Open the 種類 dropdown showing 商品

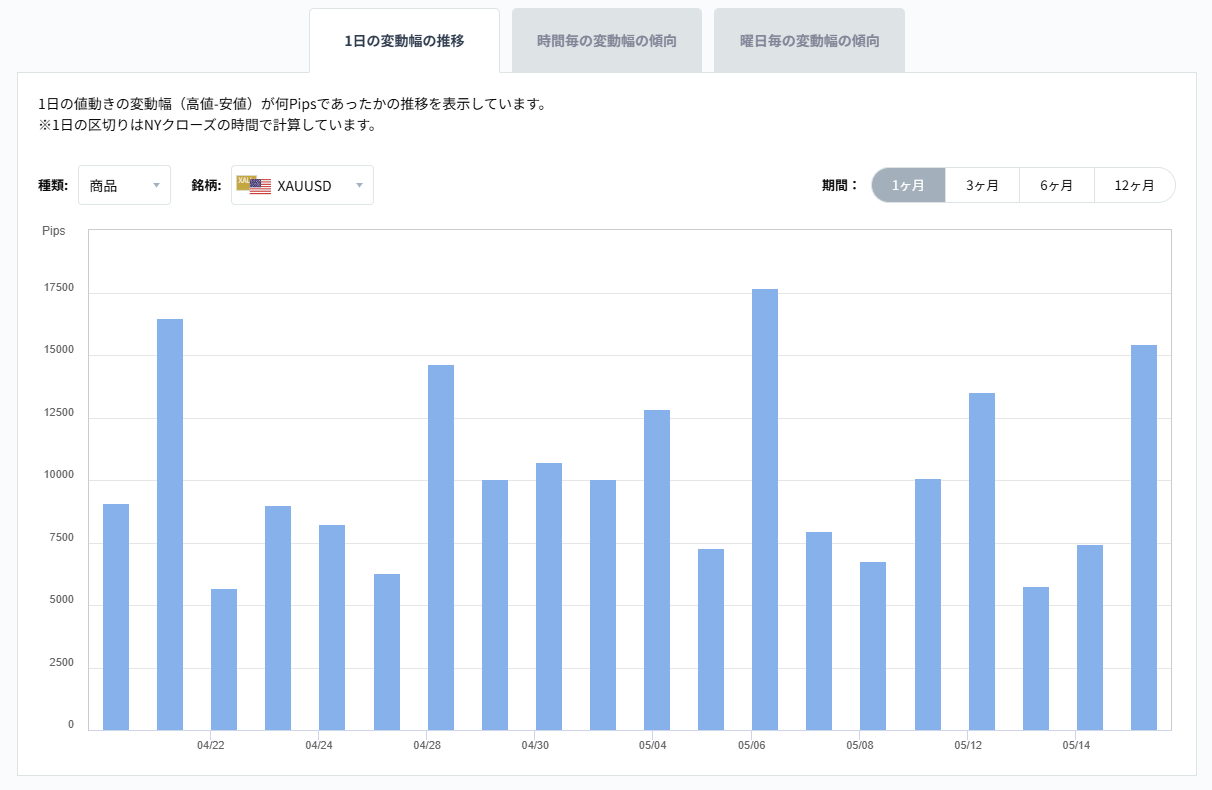click(x=124, y=185)
